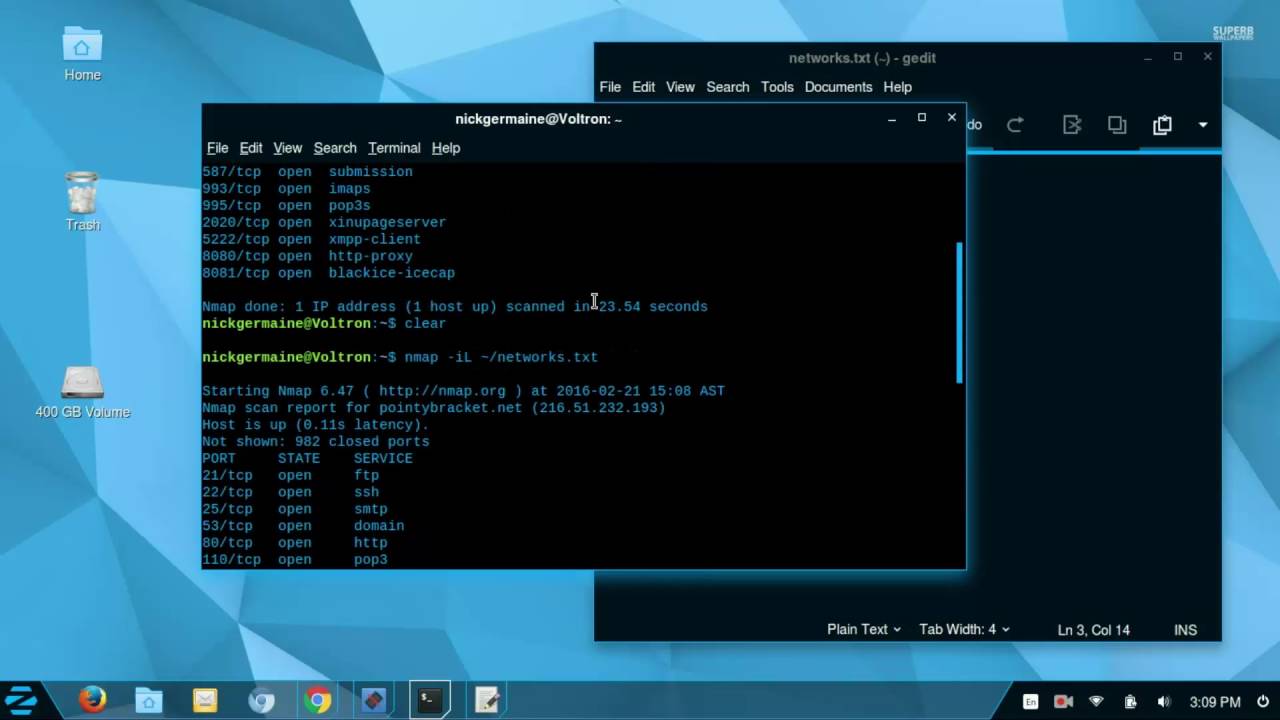Viewport: 1280px width, 720px height.
Task: Click the Redo icon in gedit toolbar
Action: coord(1015,125)
